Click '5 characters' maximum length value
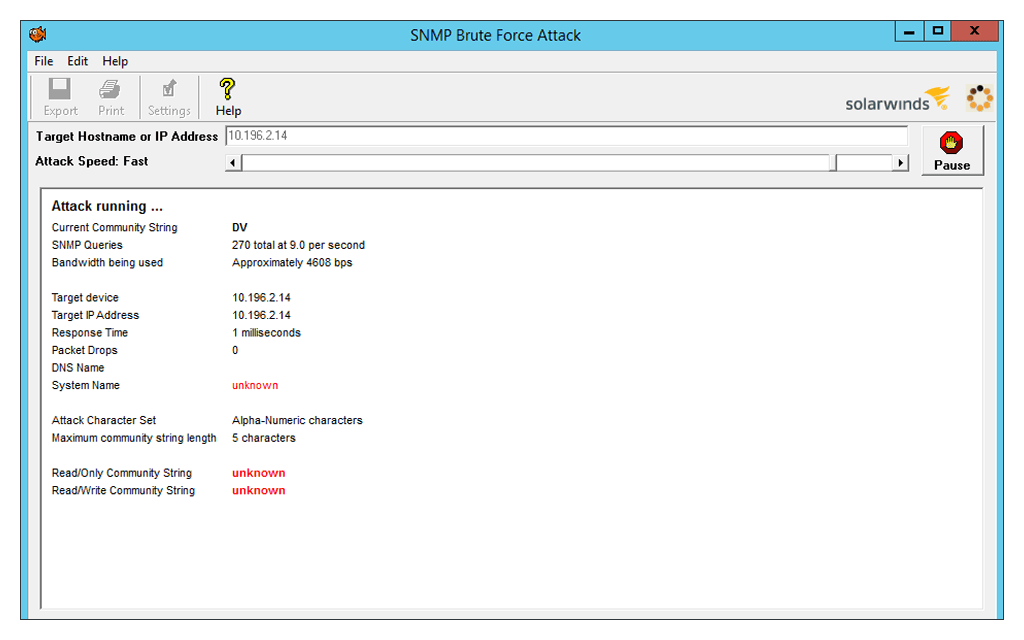 (x=264, y=438)
